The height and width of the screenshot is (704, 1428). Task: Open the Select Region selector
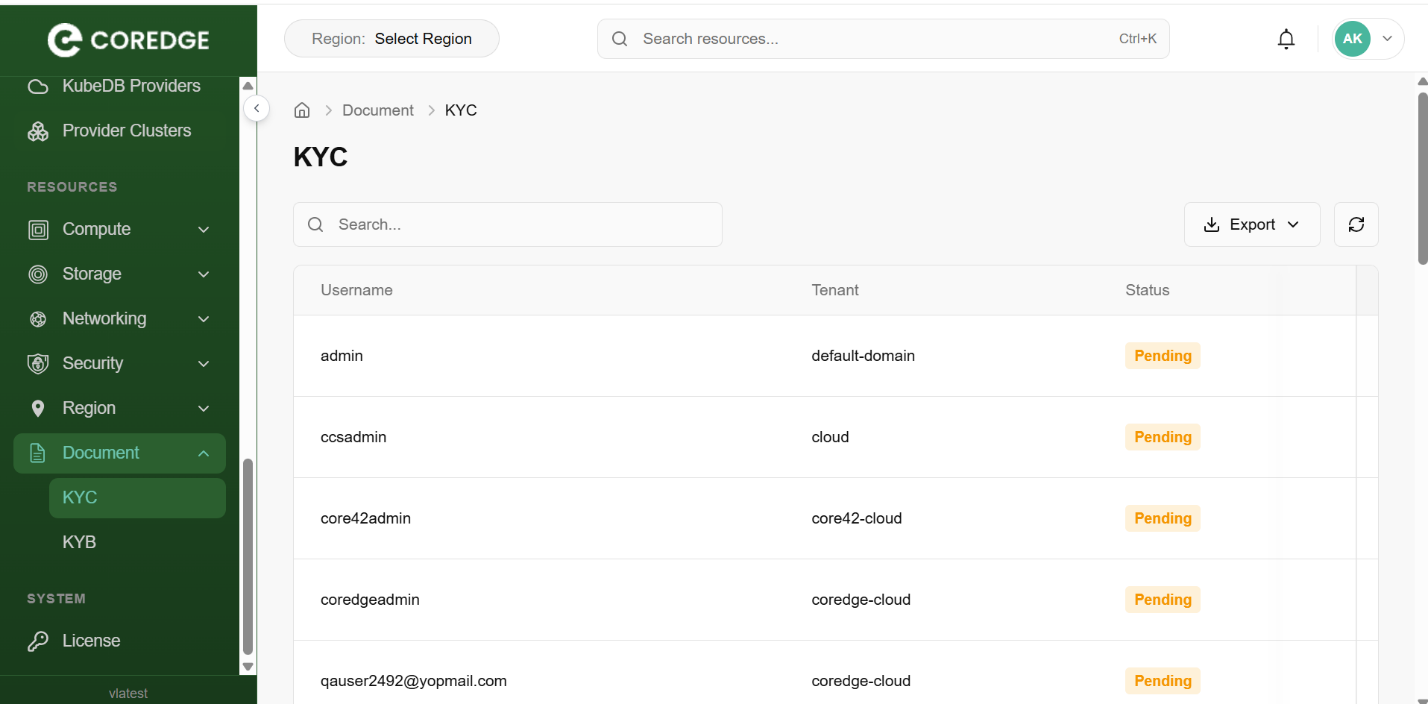[392, 39]
